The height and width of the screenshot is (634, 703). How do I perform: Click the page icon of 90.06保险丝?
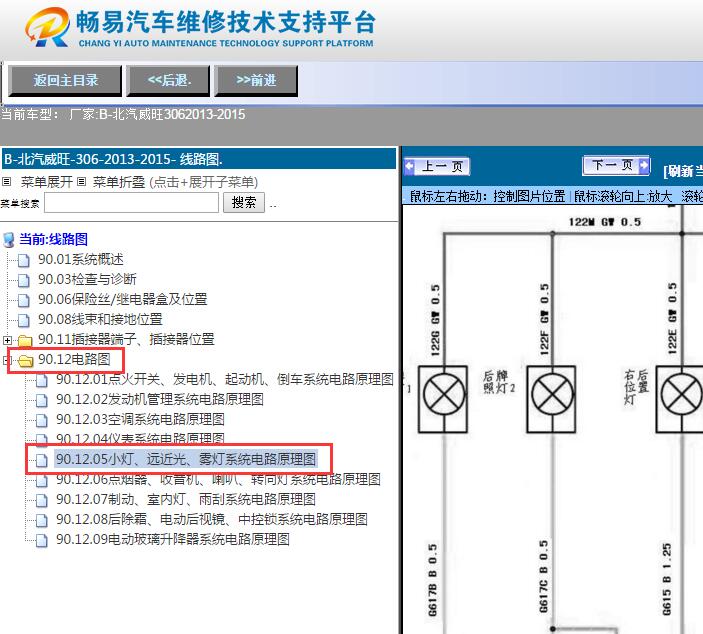(23, 300)
